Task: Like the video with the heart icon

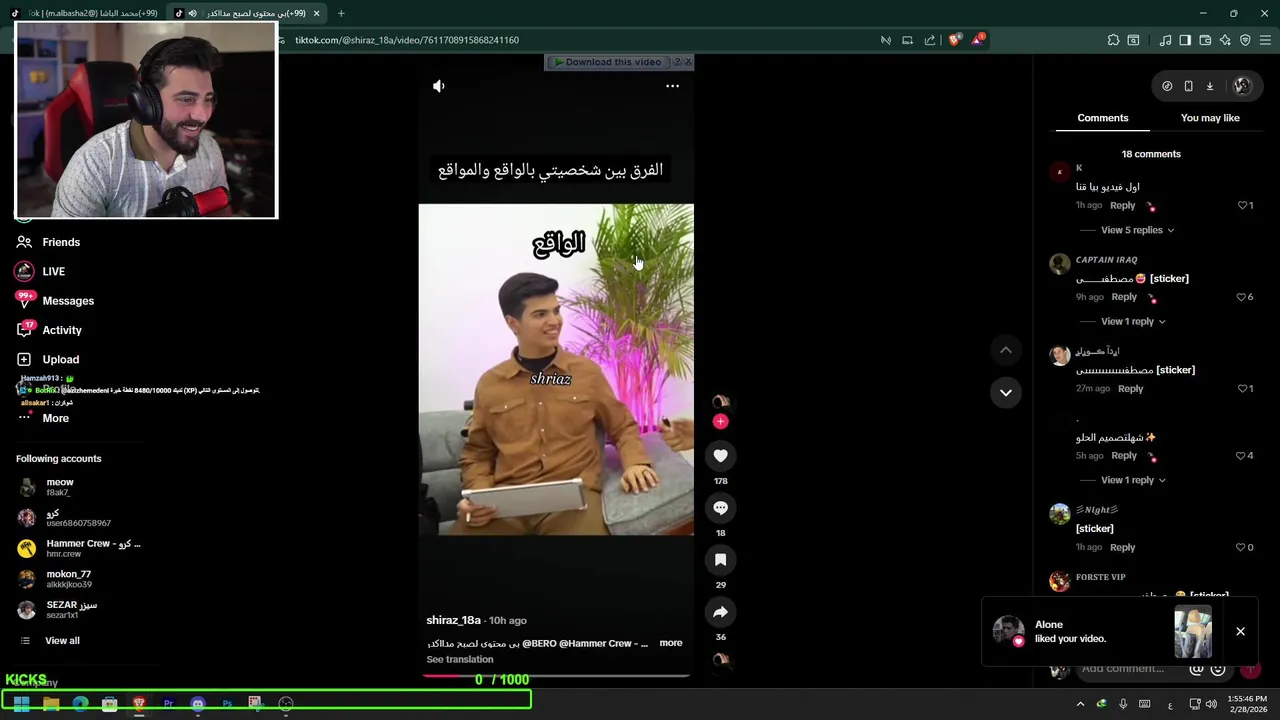Action: coord(720,456)
